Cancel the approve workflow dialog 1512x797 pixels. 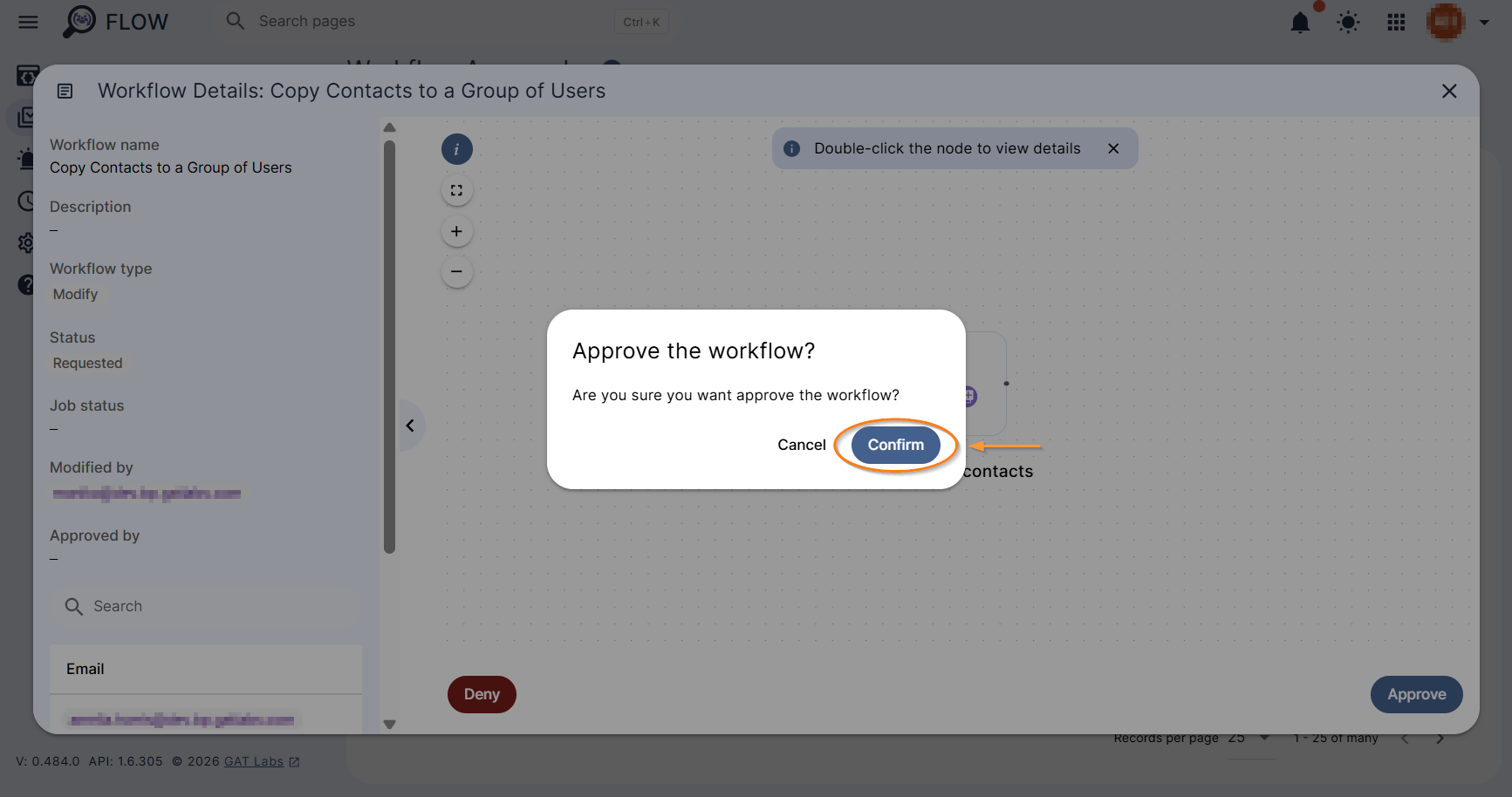(x=801, y=445)
